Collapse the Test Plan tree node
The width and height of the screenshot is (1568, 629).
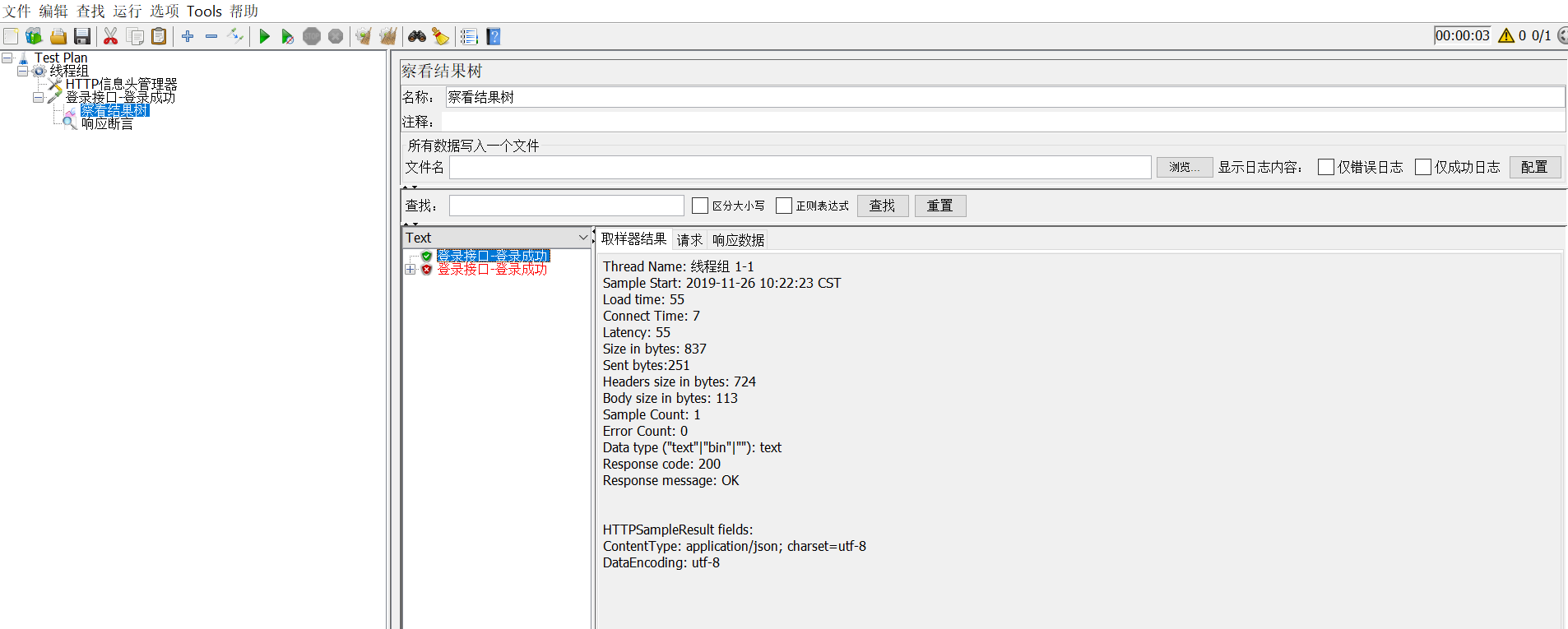[x=7, y=58]
